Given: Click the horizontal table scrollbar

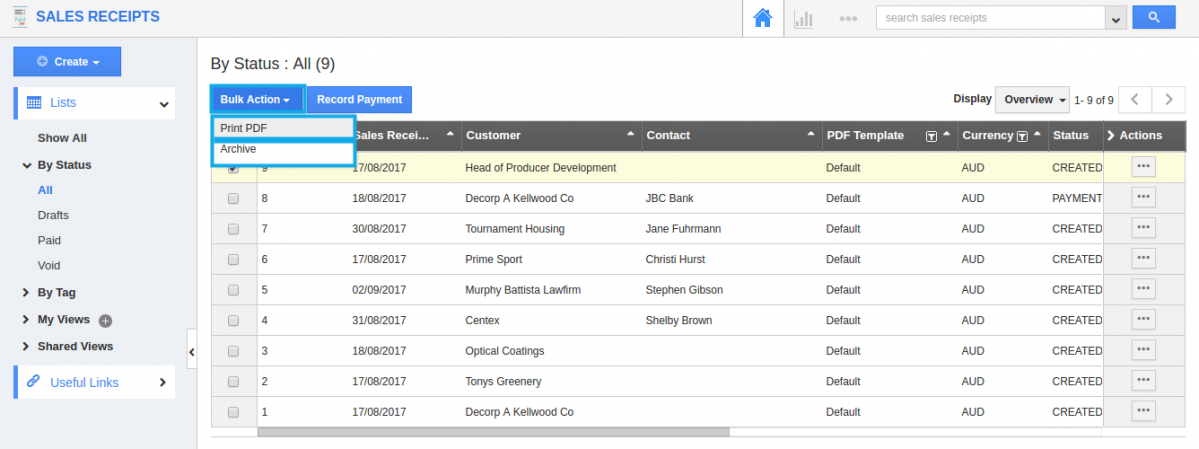Looking at the screenshot, I should point(493,432).
